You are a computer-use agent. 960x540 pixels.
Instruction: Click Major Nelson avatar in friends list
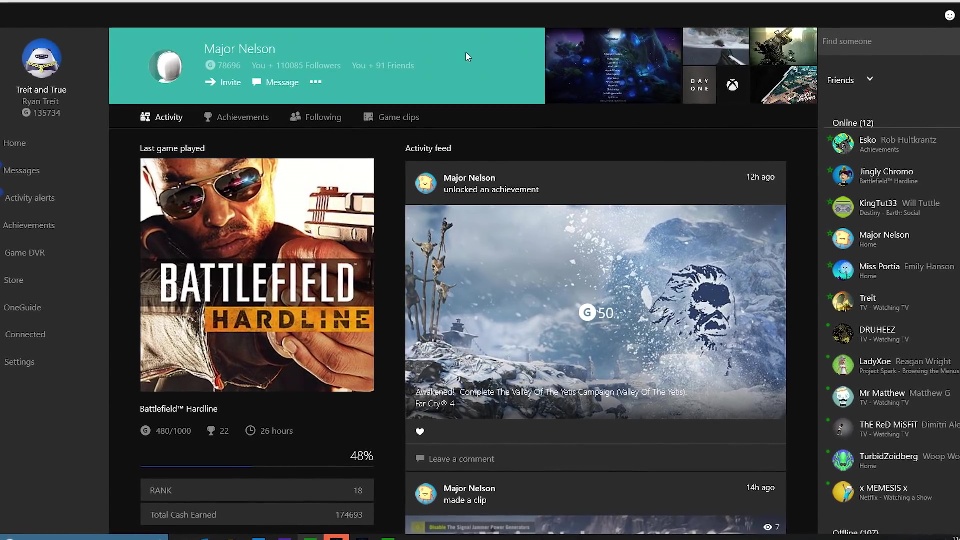pyautogui.click(x=843, y=239)
